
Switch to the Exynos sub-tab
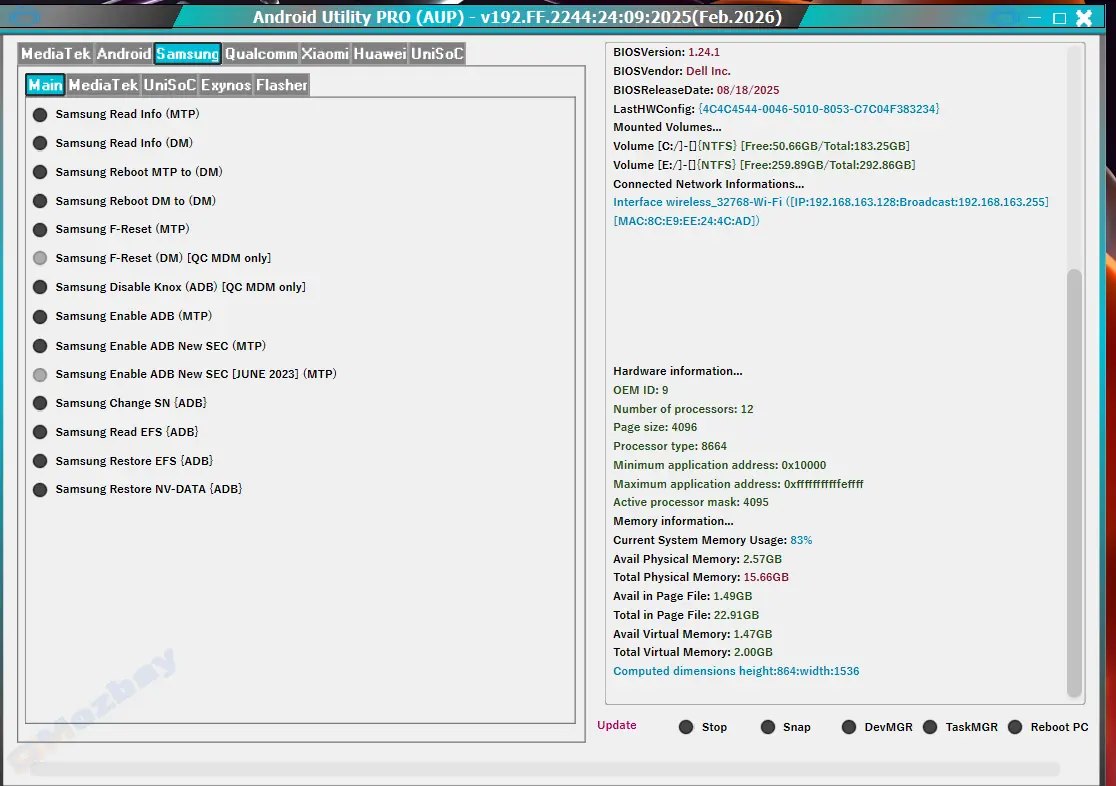pos(225,85)
